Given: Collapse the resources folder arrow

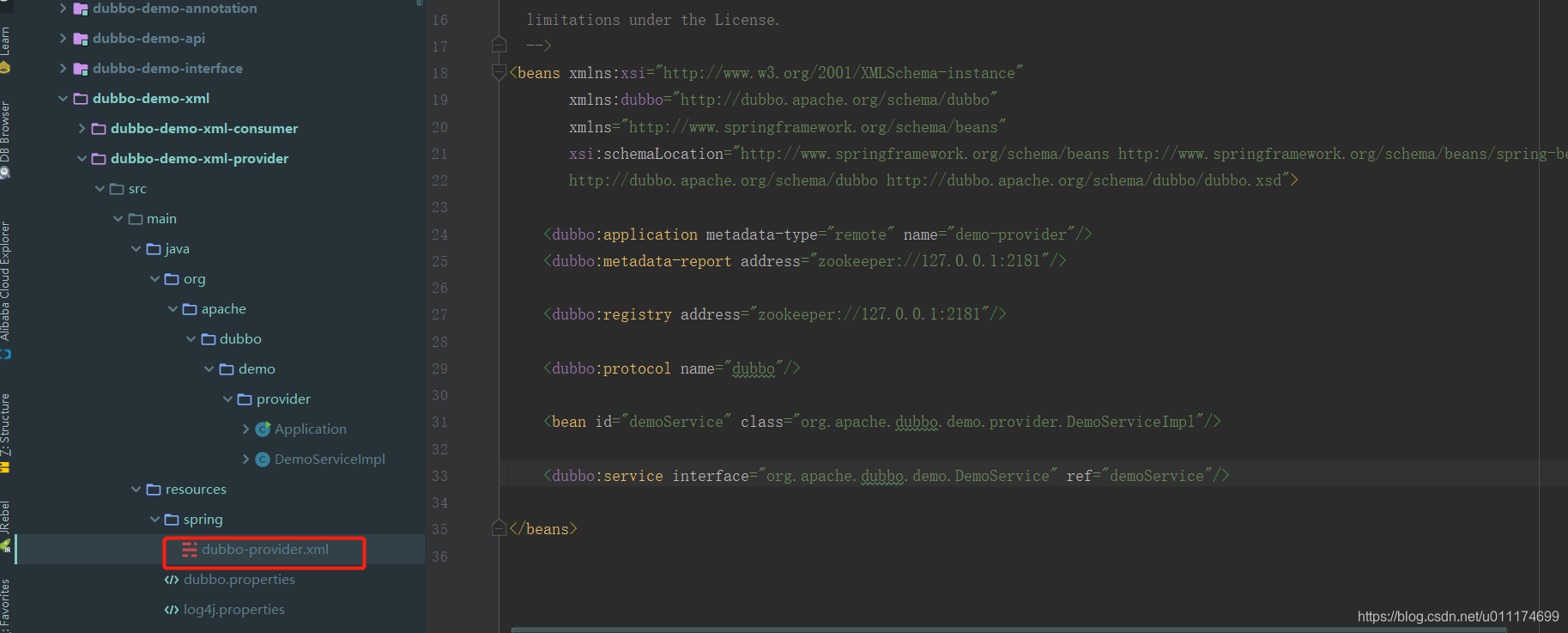Looking at the screenshot, I should (x=136, y=490).
